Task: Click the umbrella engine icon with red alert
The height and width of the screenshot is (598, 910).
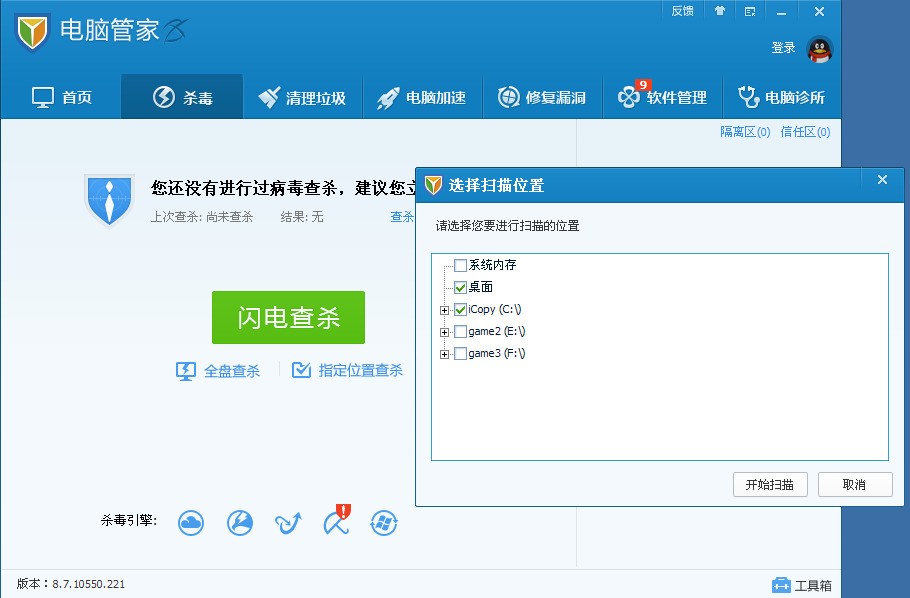Action: coord(337,521)
